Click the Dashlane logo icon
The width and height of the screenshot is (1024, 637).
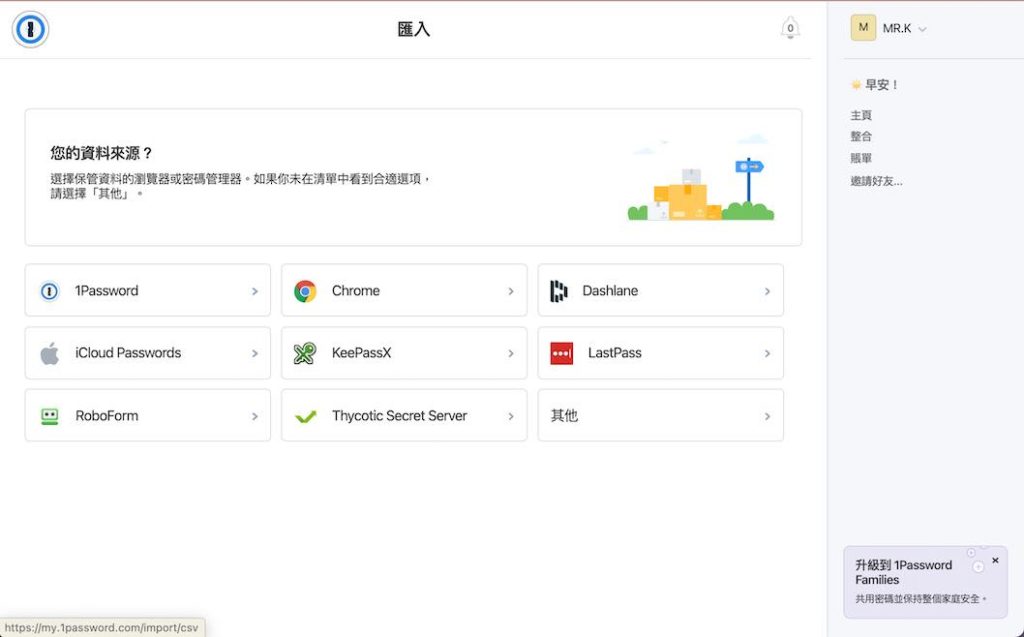coord(558,291)
